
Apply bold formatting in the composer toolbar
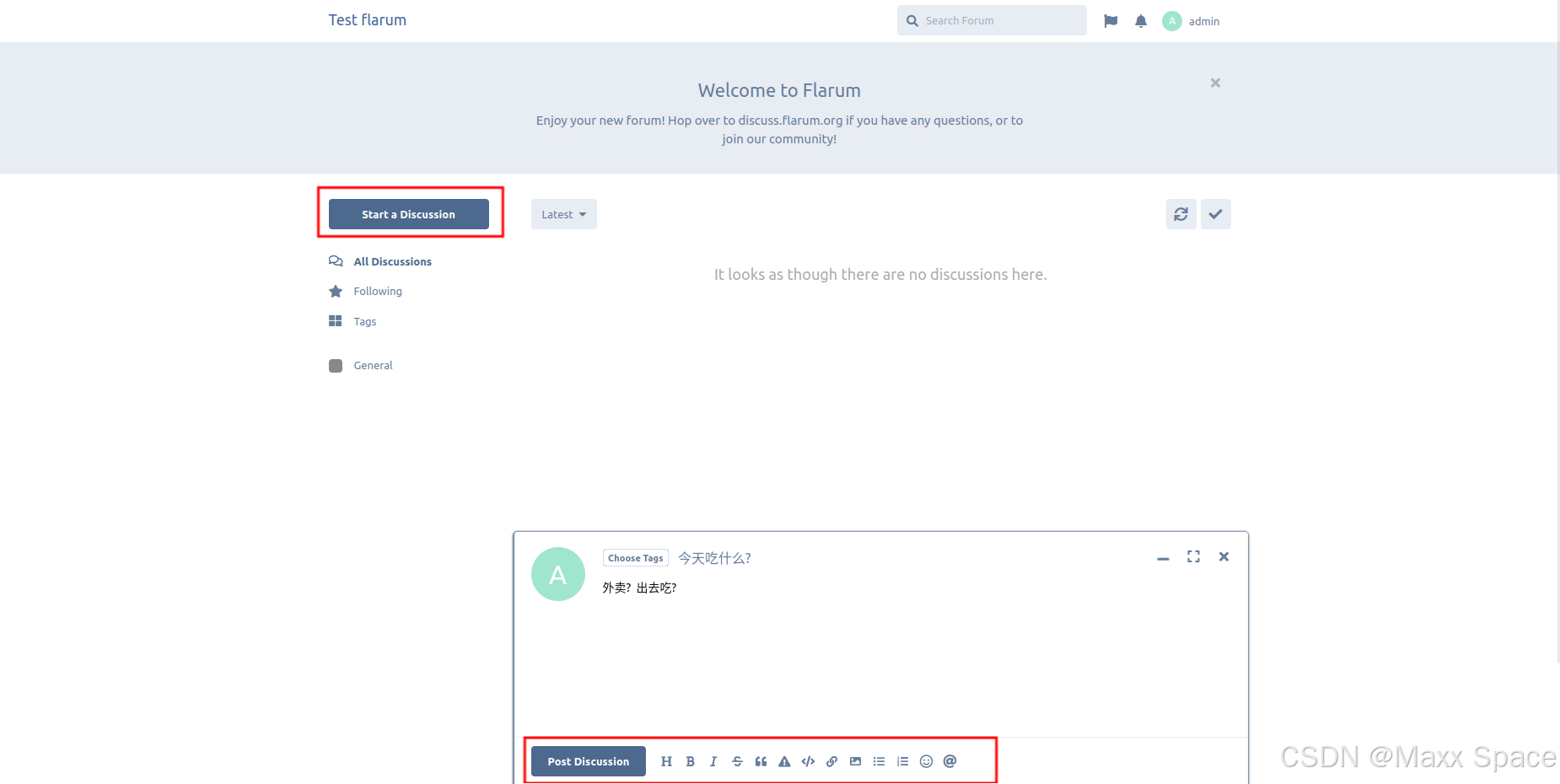point(690,761)
